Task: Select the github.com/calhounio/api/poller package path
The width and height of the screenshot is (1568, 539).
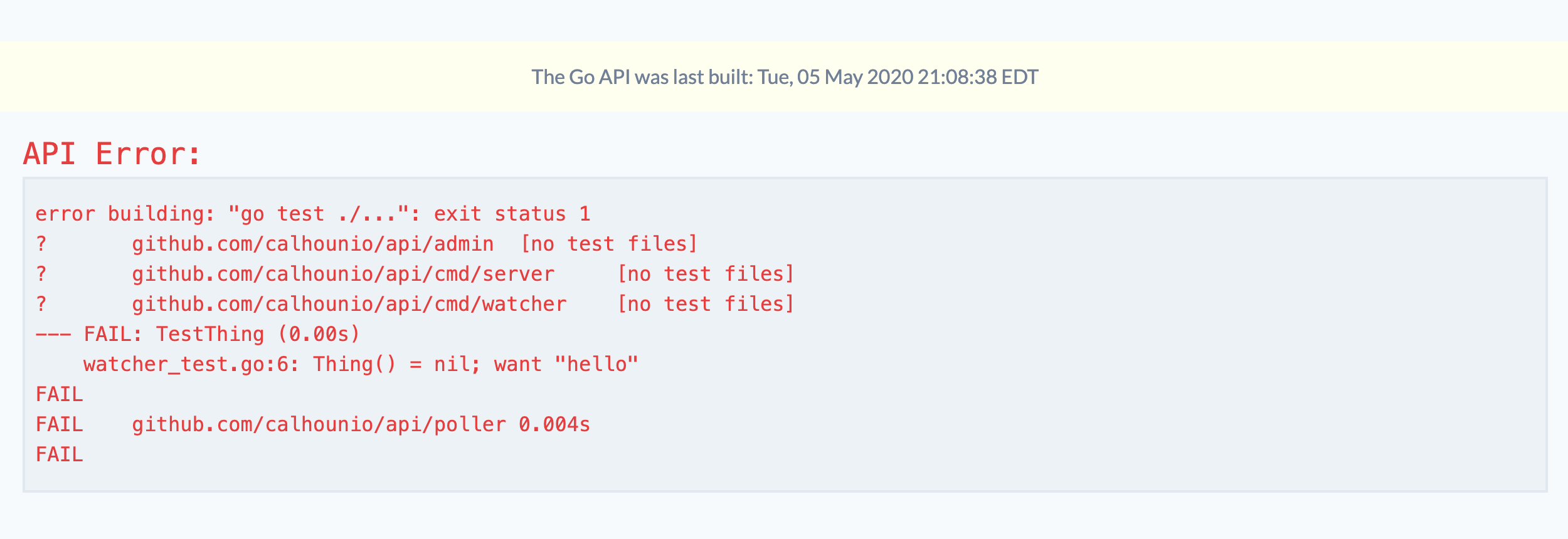Action: click(x=319, y=425)
